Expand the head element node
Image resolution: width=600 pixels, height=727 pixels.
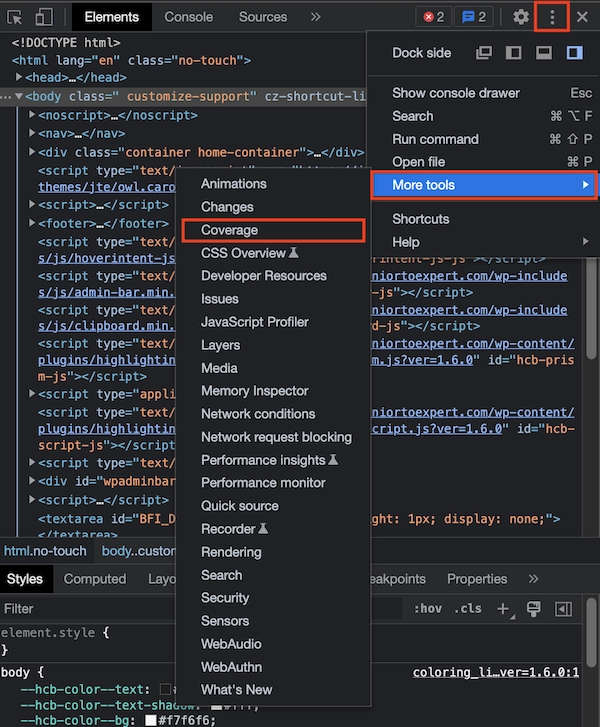click(x=19, y=77)
